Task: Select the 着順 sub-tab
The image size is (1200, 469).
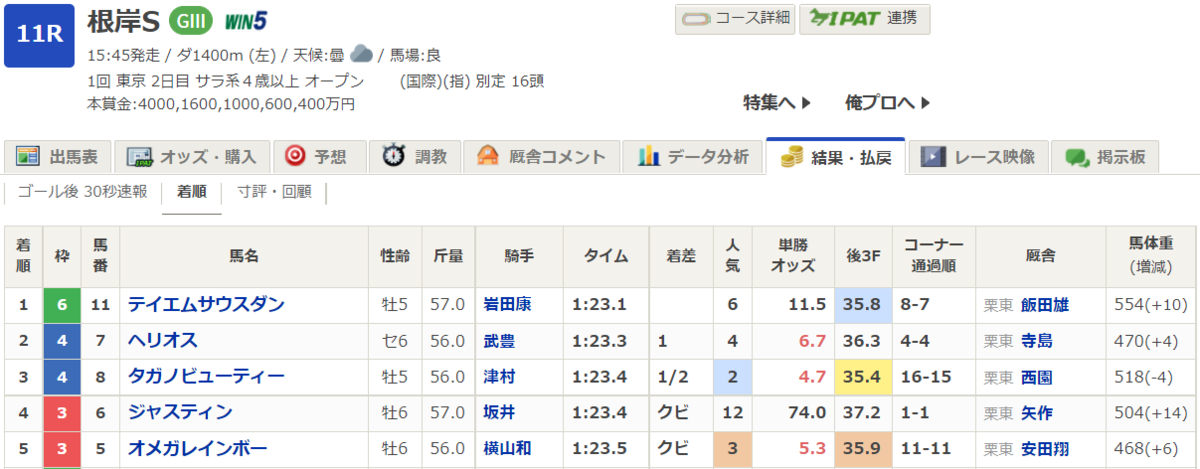Action: pyautogui.click(x=192, y=192)
